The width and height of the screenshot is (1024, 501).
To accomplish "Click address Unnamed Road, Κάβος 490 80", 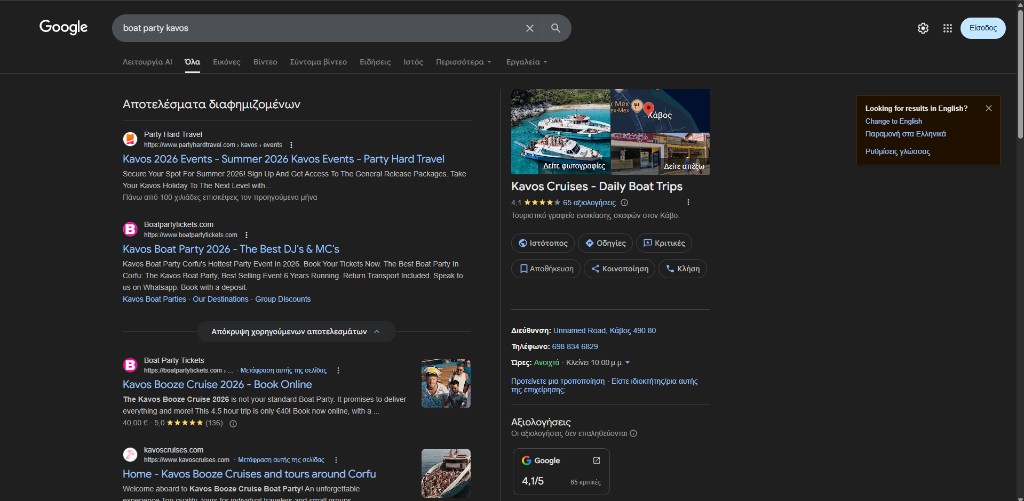I will [605, 331].
